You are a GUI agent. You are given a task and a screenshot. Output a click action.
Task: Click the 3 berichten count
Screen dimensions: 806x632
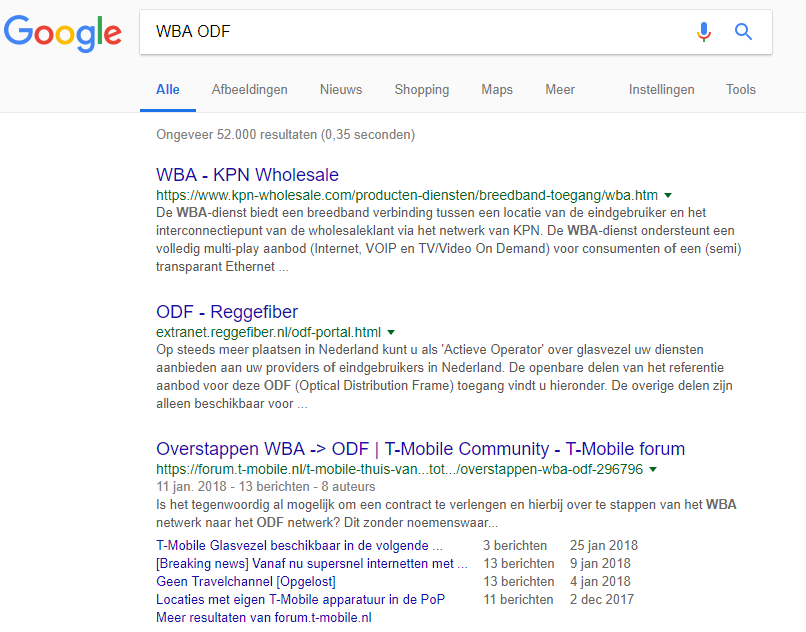pyautogui.click(x=515, y=545)
